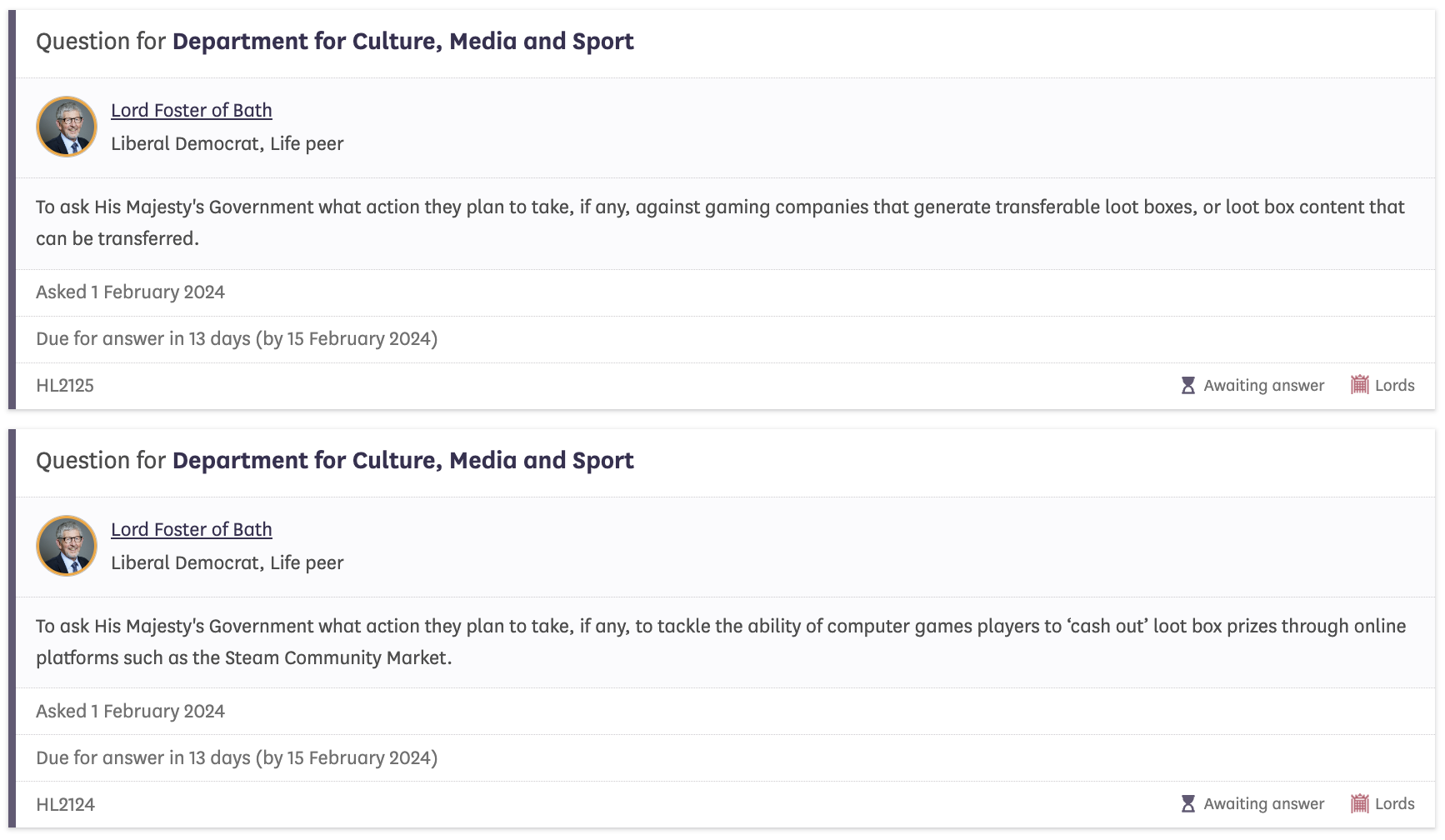The width and height of the screenshot is (1445, 840).
Task: Click 'Asked 1 February 2024' on HL2125 card
Action: pyautogui.click(x=130, y=292)
